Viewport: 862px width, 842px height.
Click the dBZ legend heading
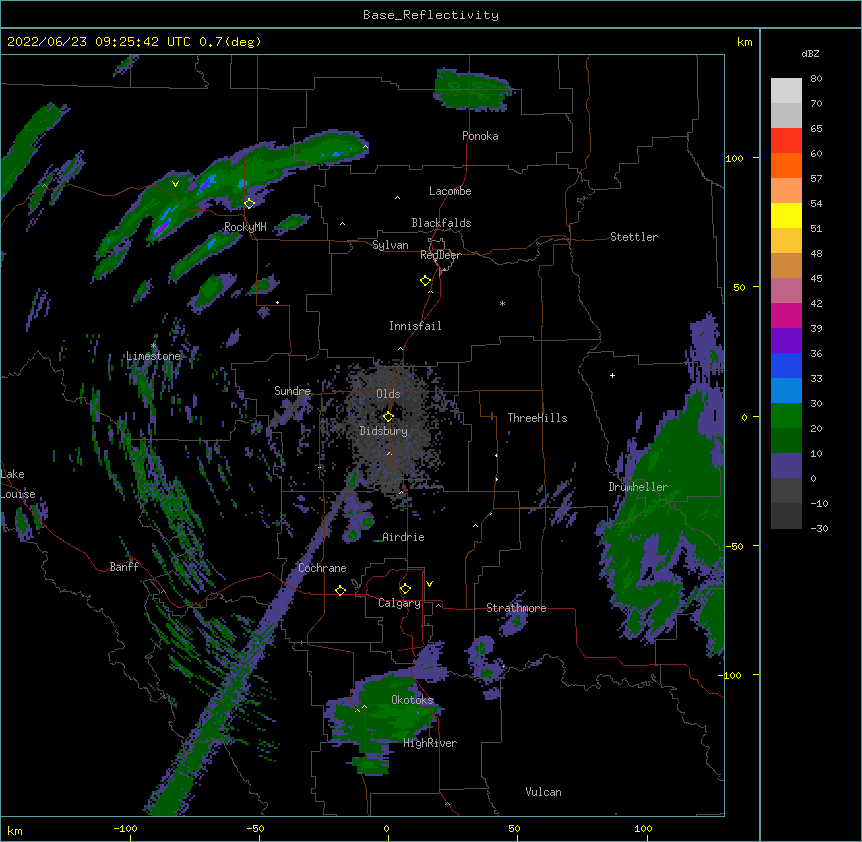click(x=810, y=53)
